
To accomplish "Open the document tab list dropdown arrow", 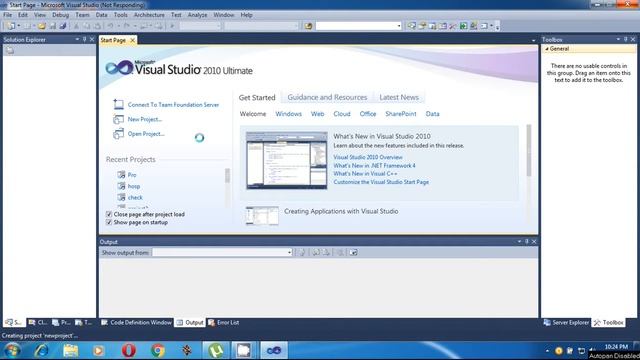I will (533, 40).
